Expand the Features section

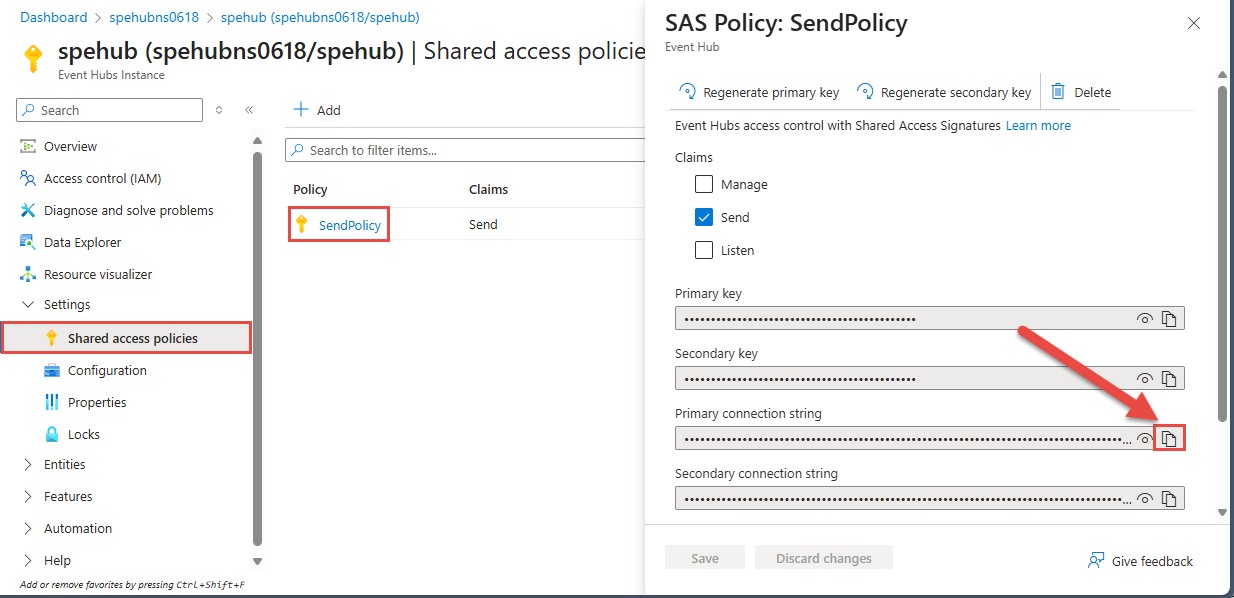pos(27,496)
